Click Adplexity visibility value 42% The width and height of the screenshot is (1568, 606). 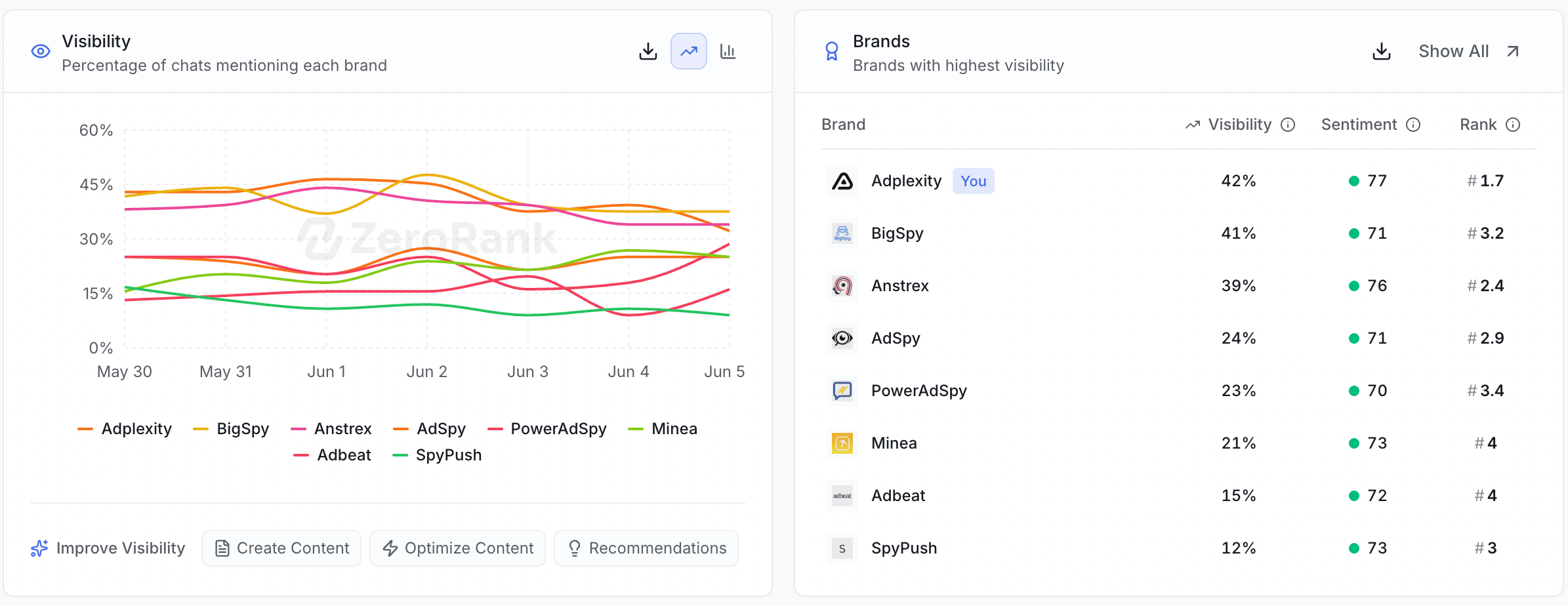[x=1239, y=181]
